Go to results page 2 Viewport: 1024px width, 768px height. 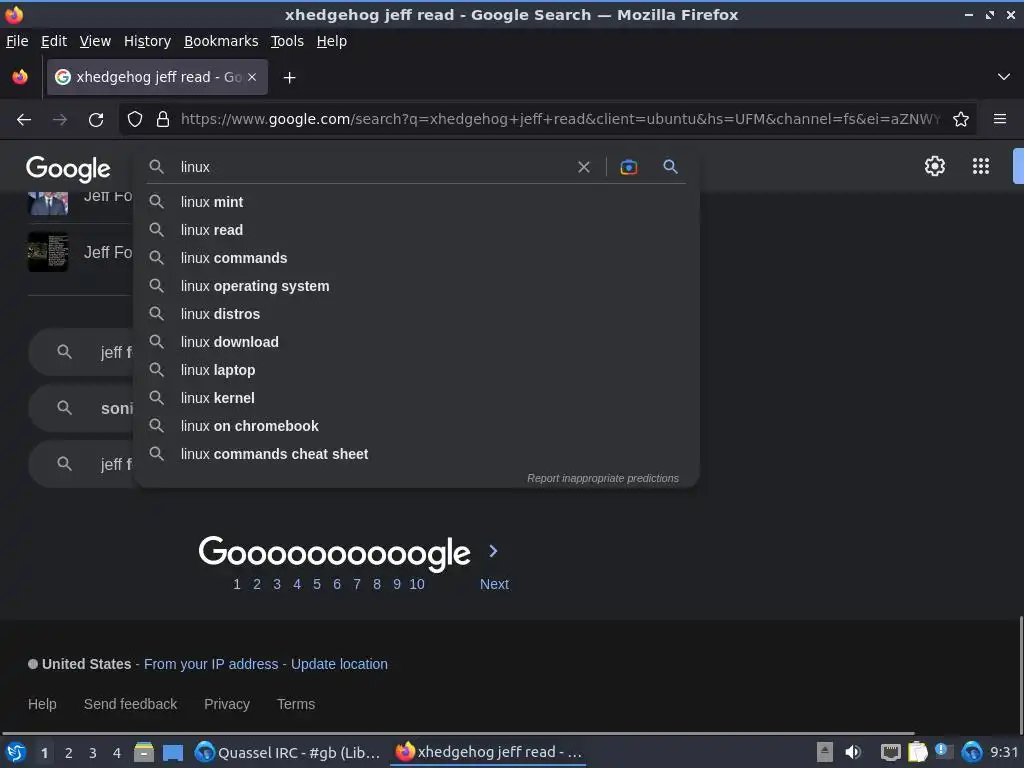[x=257, y=584]
